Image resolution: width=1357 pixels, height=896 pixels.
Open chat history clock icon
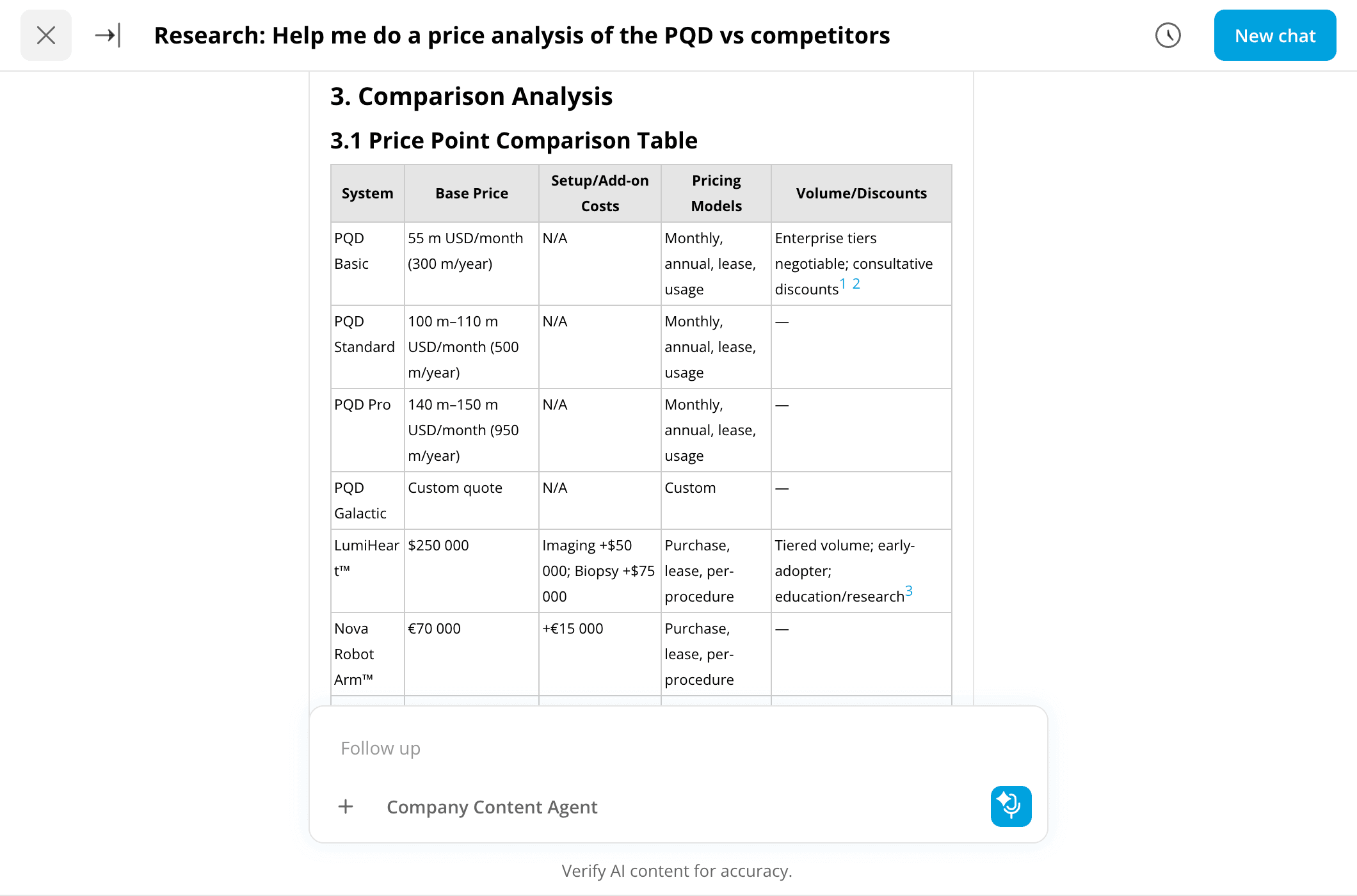pos(1168,35)
